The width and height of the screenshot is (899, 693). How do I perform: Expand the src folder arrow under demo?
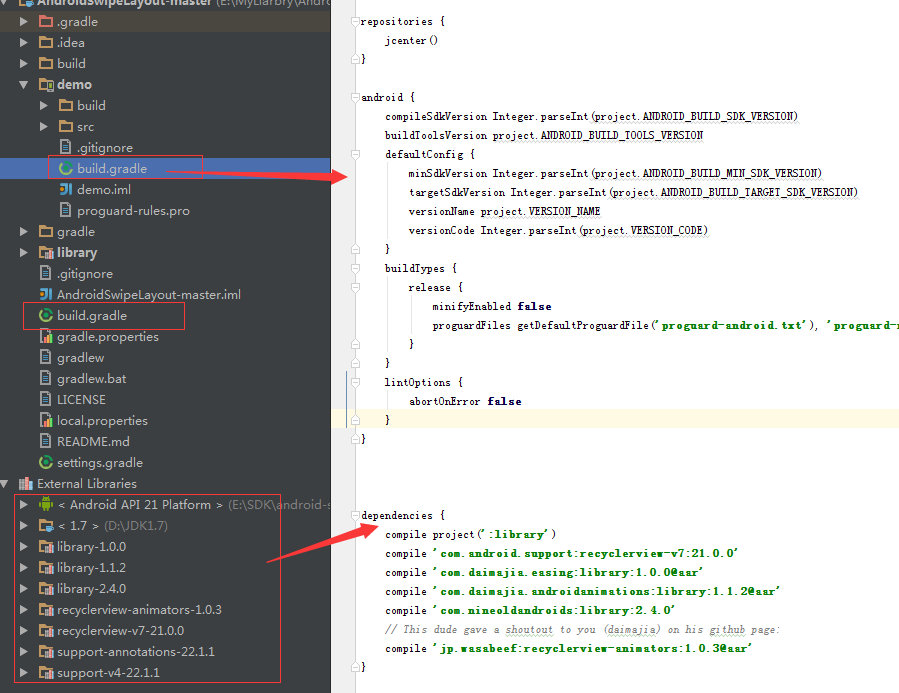(44, 127)
